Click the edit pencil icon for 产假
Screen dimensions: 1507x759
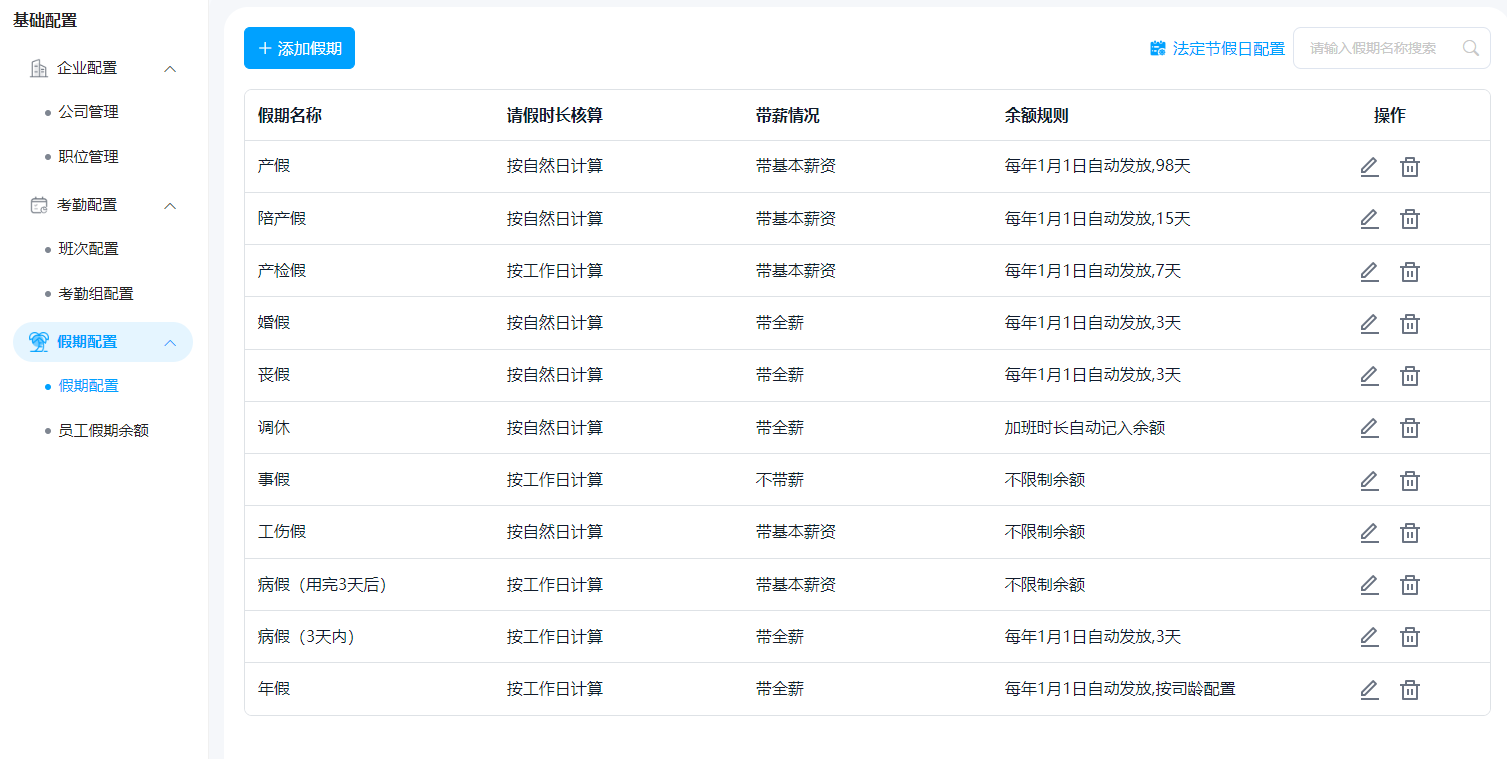click(1369, 167)
